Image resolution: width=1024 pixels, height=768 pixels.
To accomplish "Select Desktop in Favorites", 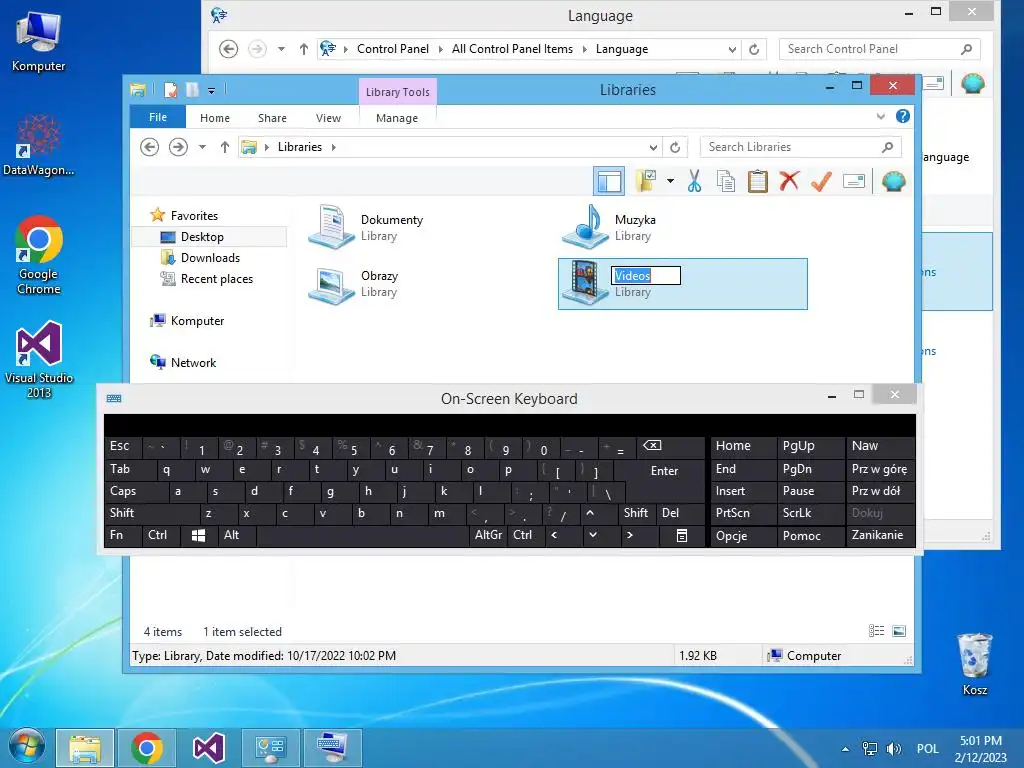I will (202, 236).
